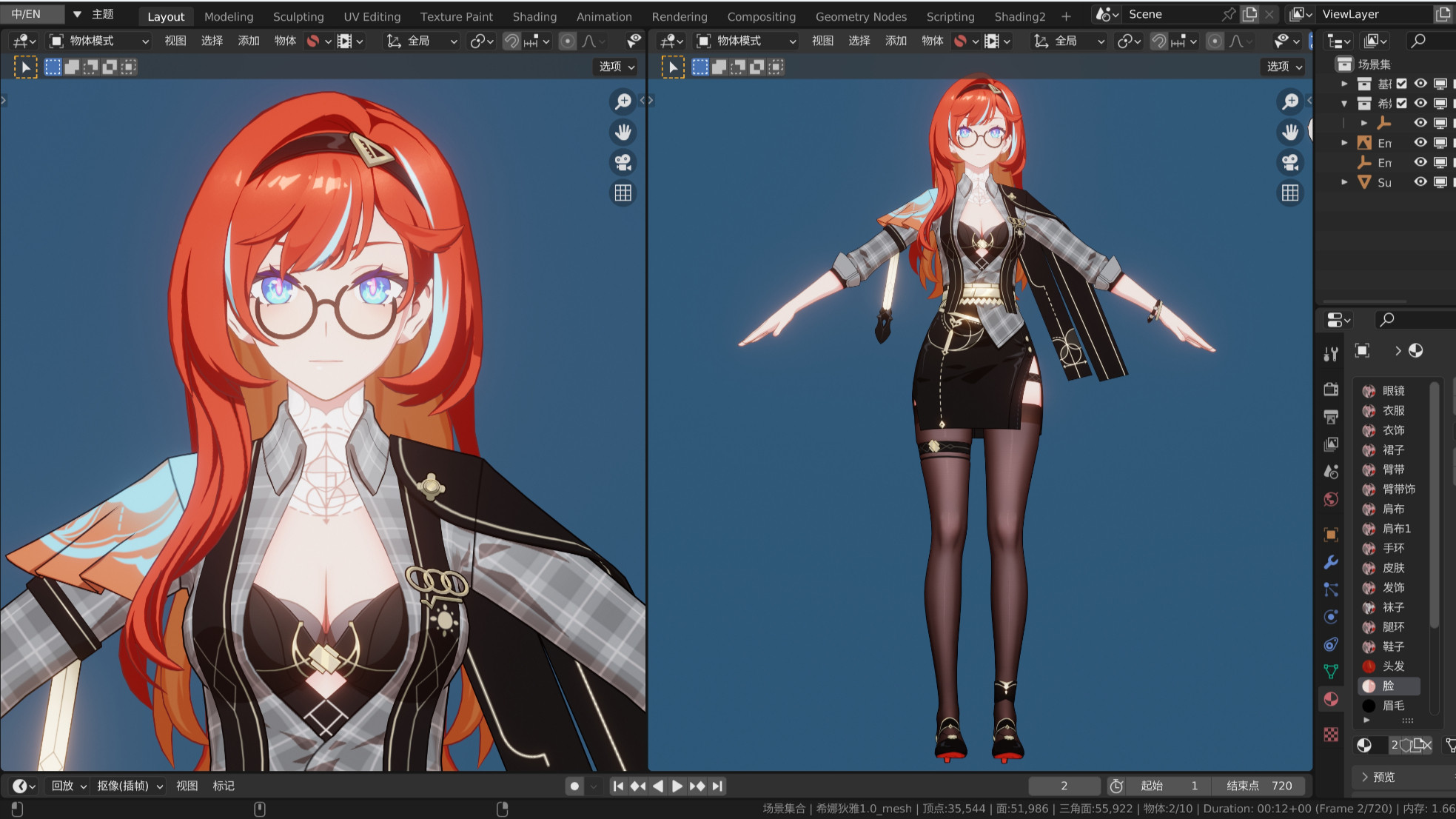Open the Render properties tab
The width and height of the screenshot is (1456, 819).
pyautogui.click(x=1331, y=390)
